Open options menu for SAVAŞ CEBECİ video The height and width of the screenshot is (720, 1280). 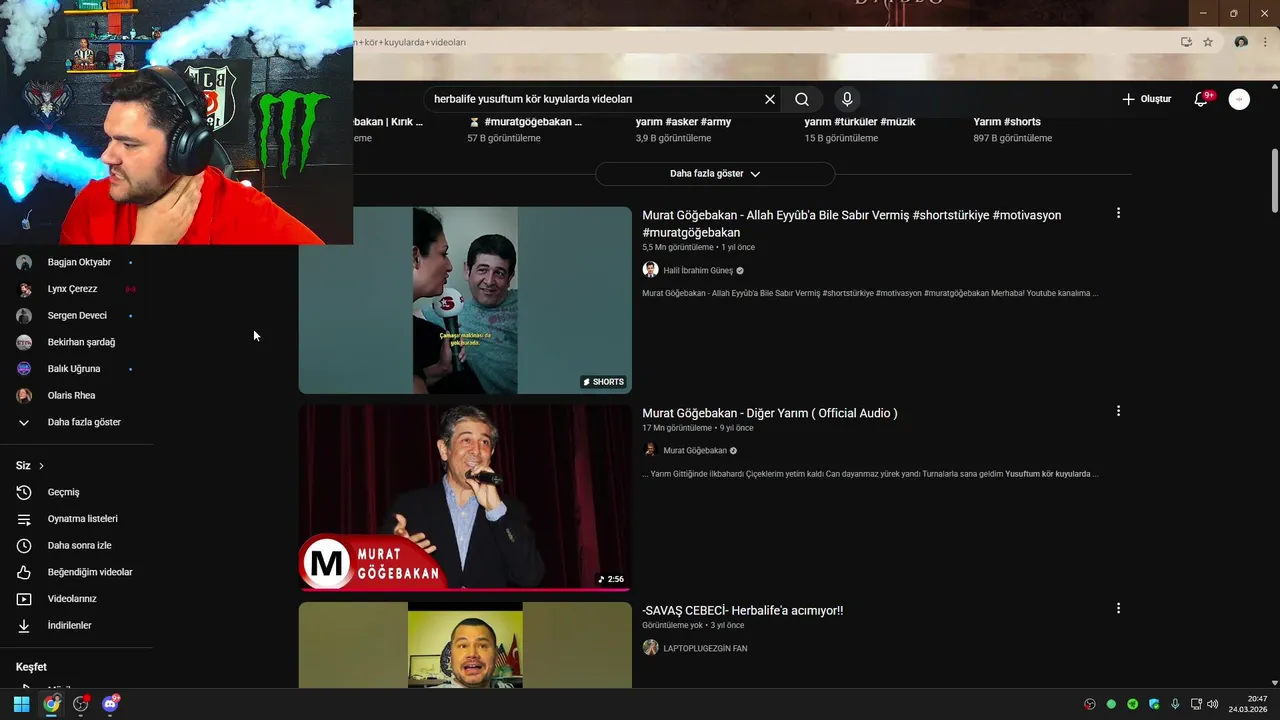coord(1118,608)
